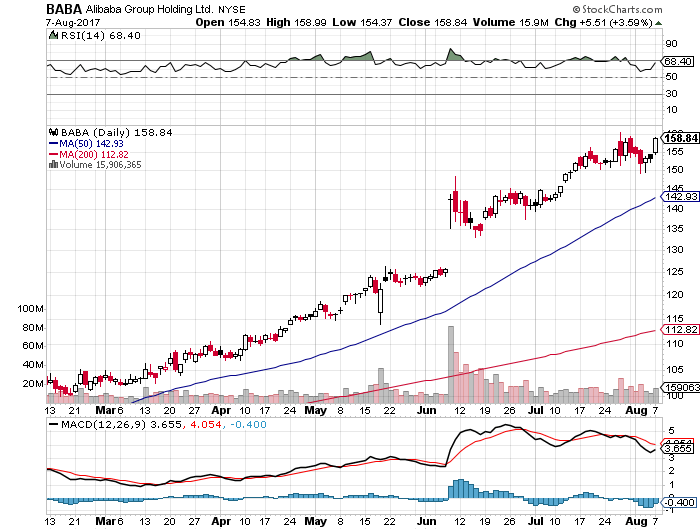Click the volume axis label 20M
This screenshot has height=530, width=700.
point(33,384)
